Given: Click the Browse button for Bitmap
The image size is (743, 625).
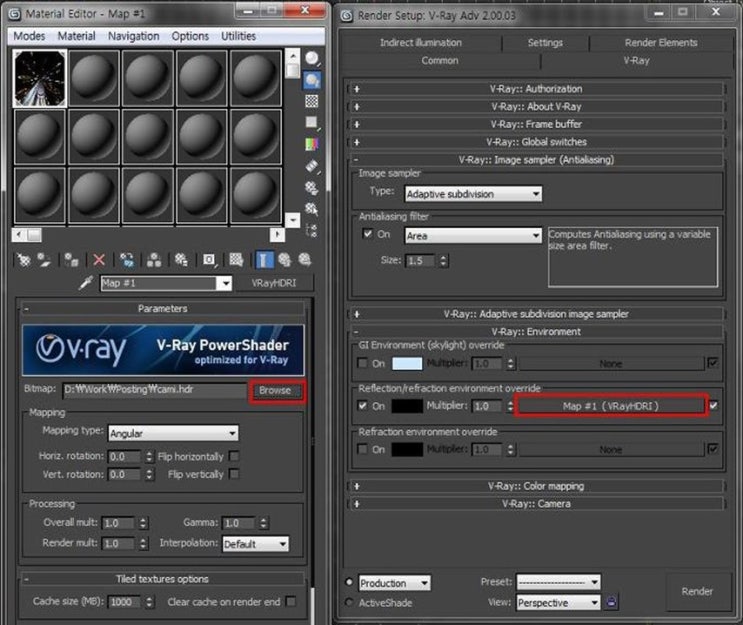Looking at the screenshot, I should (x=275, y=390).
